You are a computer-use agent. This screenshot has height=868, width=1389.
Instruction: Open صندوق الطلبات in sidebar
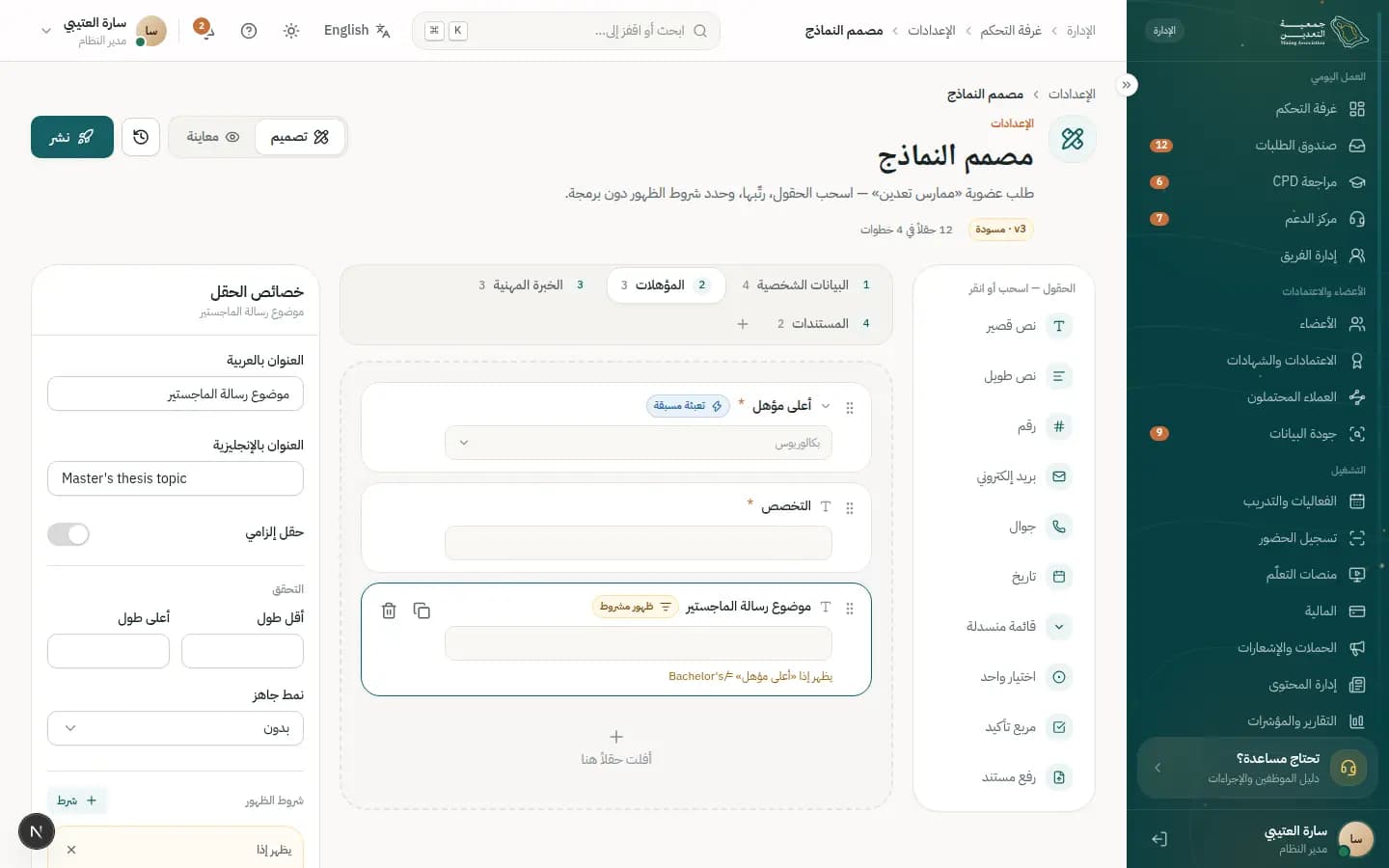(x=1258, y=146)
